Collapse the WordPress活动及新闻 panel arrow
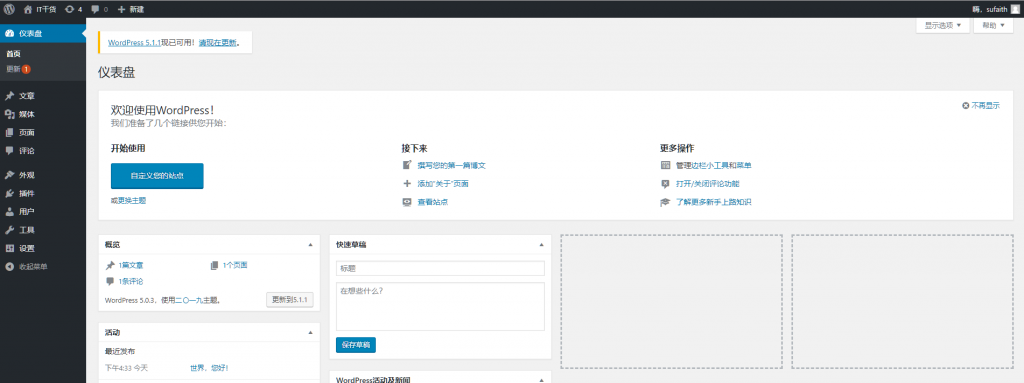Viewport: 1024px width, 383px height. coord(541,380)
